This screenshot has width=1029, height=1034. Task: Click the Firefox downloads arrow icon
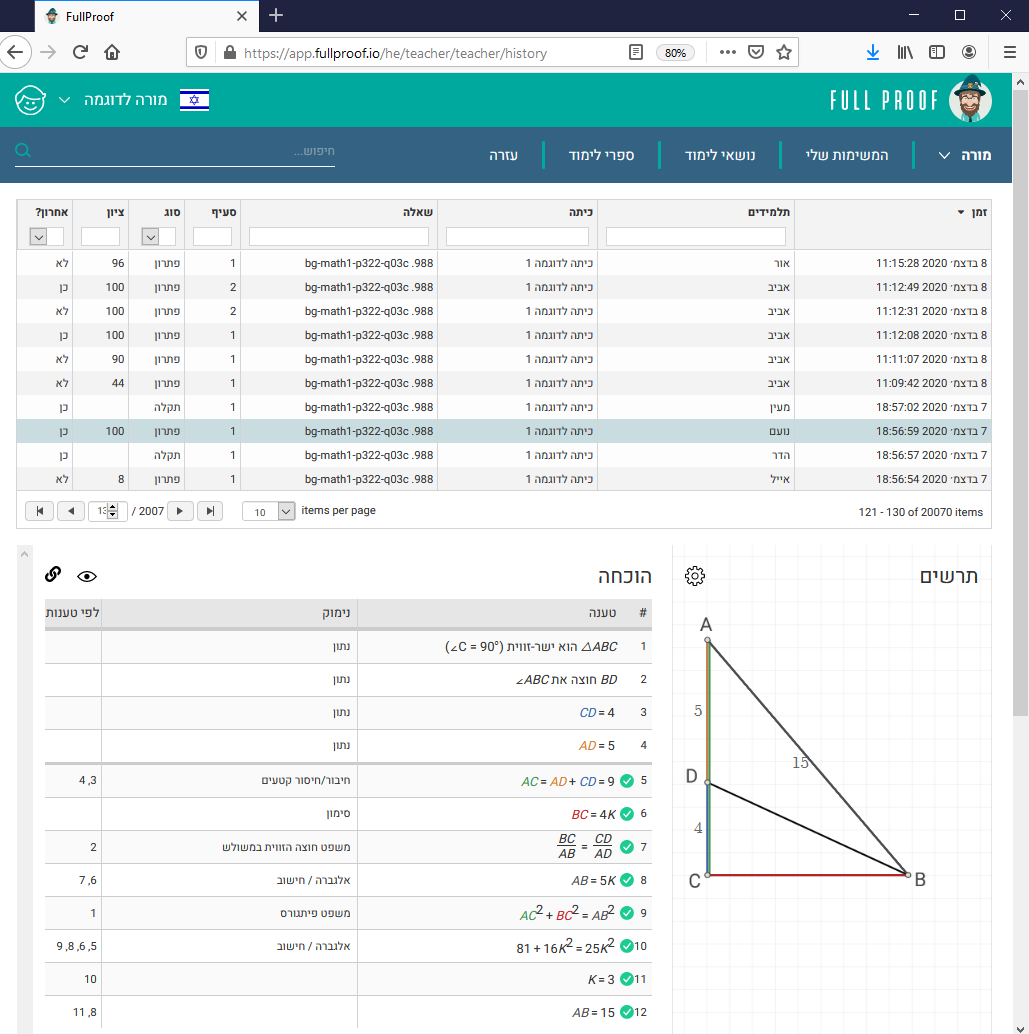872,52
